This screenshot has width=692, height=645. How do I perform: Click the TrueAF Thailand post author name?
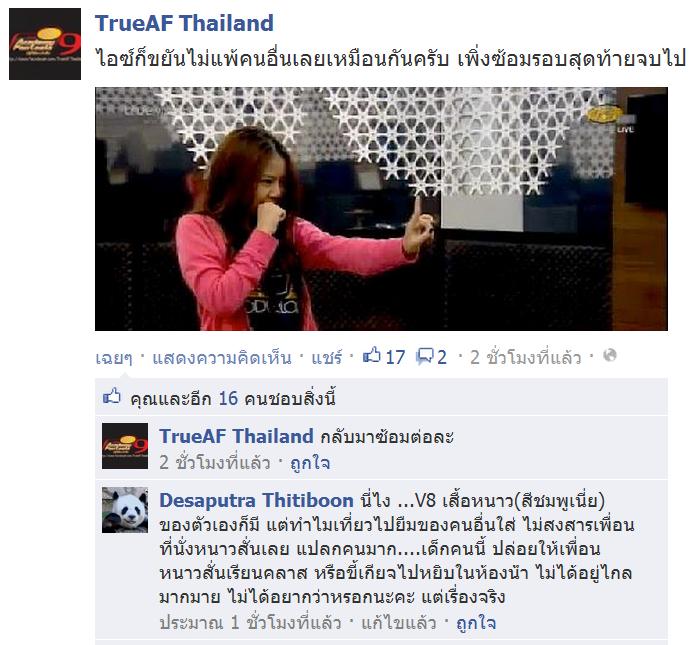(x=184, y=23)
